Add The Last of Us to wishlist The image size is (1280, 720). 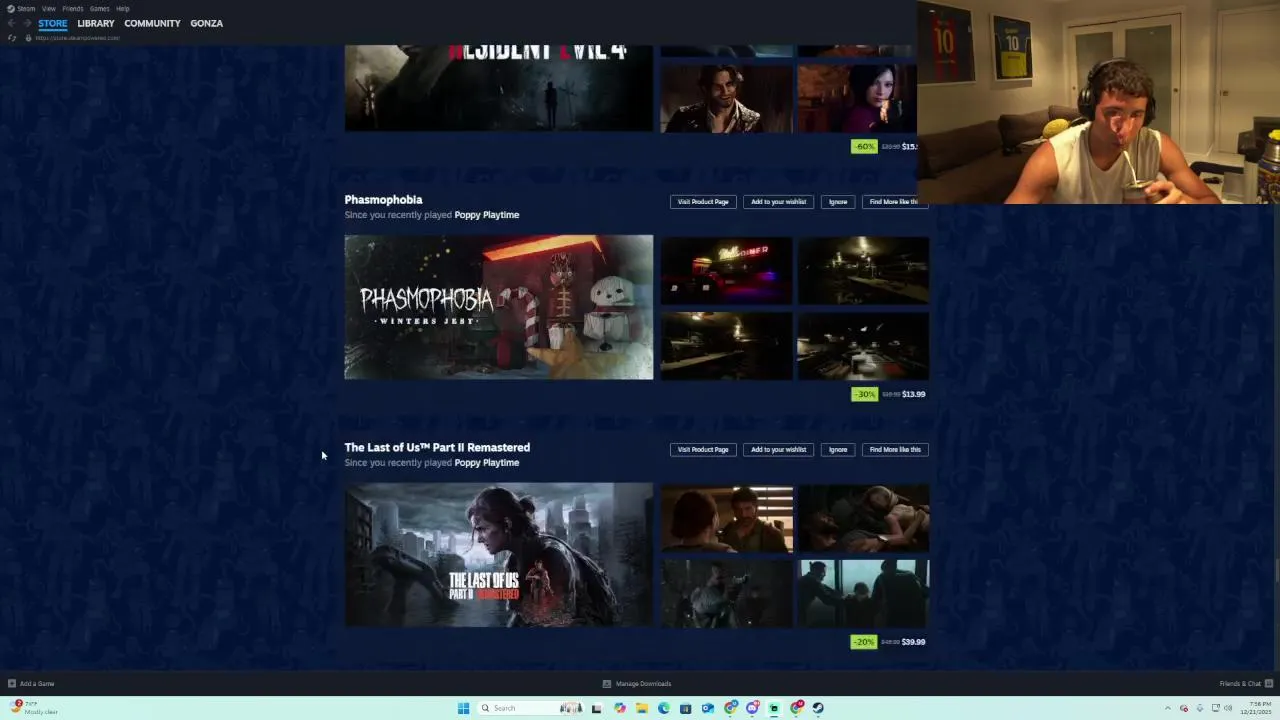(778, 450)
